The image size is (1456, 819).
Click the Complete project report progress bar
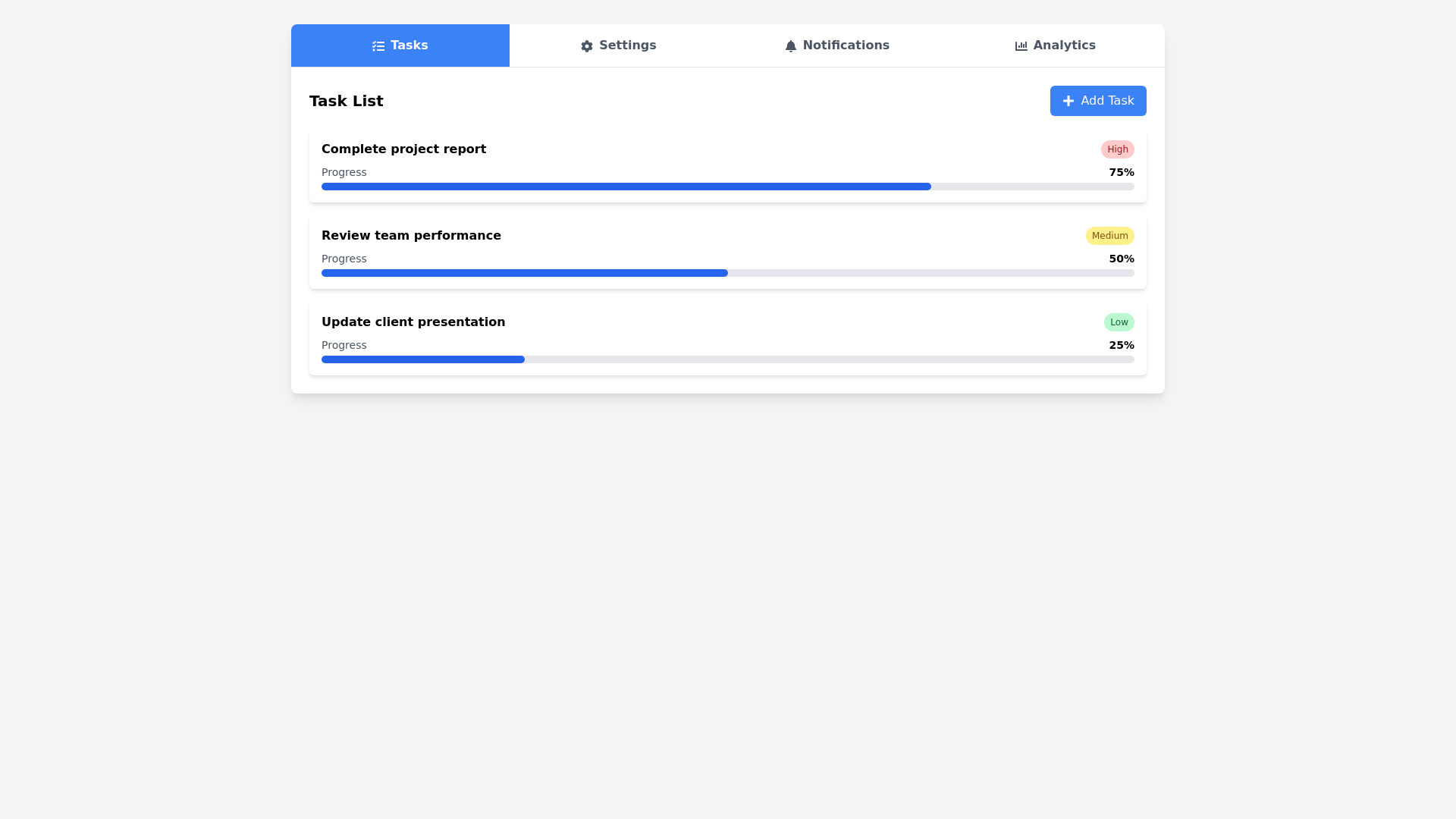pos(728,187)
